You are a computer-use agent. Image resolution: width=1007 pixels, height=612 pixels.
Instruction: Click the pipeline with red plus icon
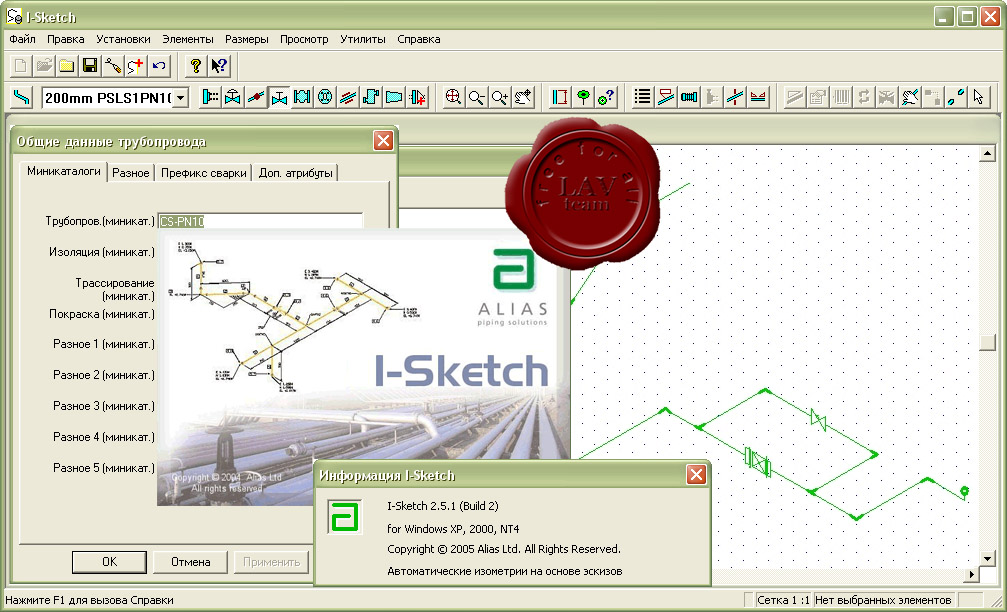coord(136,66)
